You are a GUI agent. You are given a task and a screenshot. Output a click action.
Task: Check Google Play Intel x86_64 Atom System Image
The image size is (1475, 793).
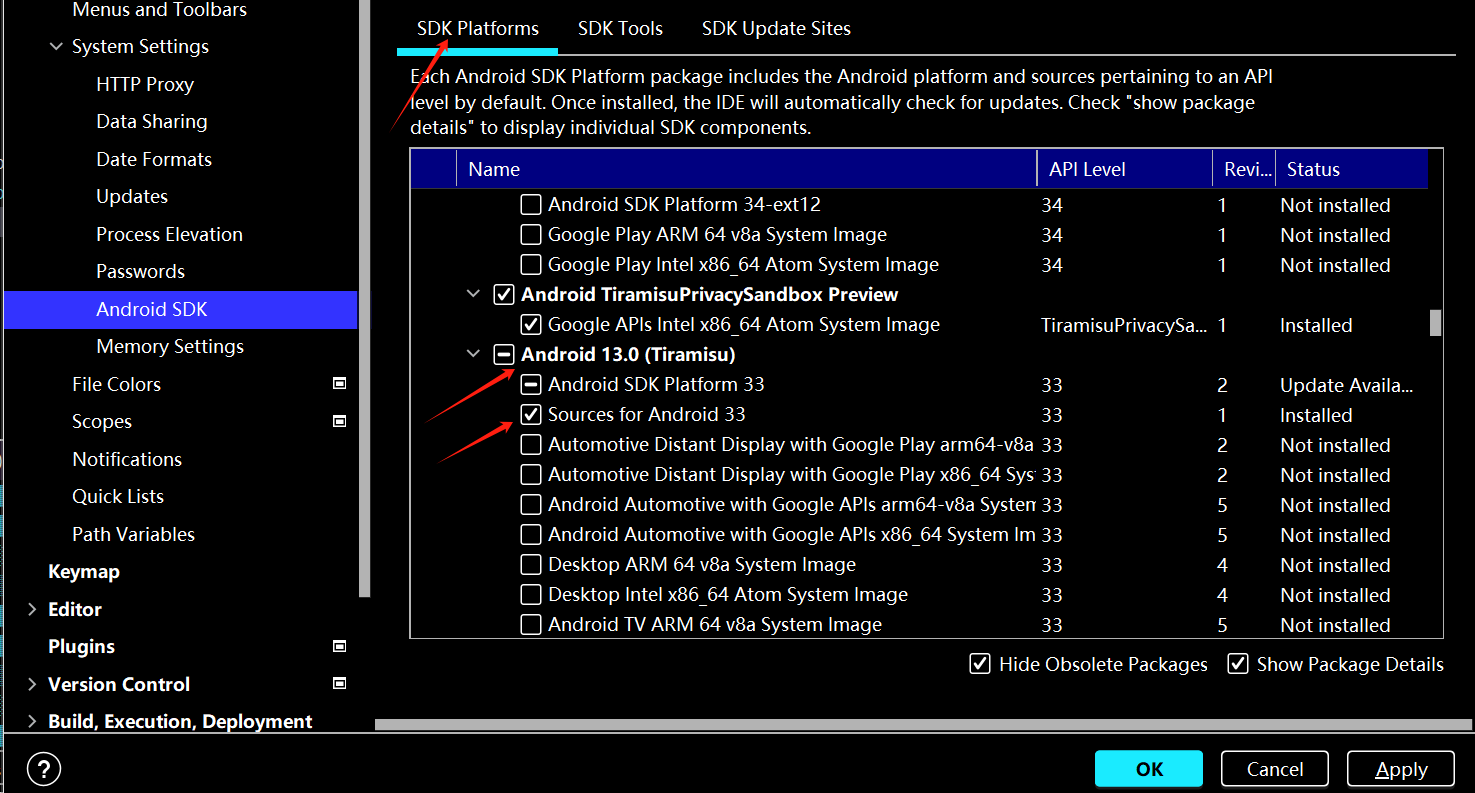point(531,265)
